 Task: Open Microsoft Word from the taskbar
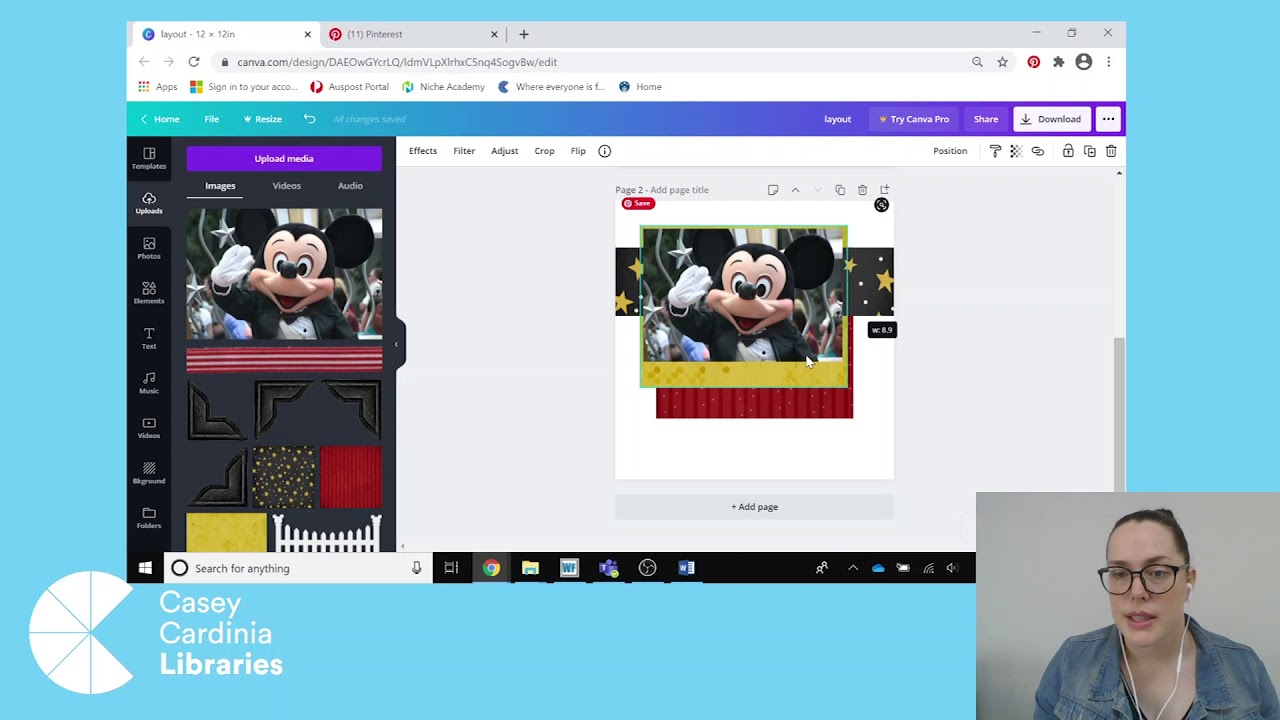click(686, 568)
